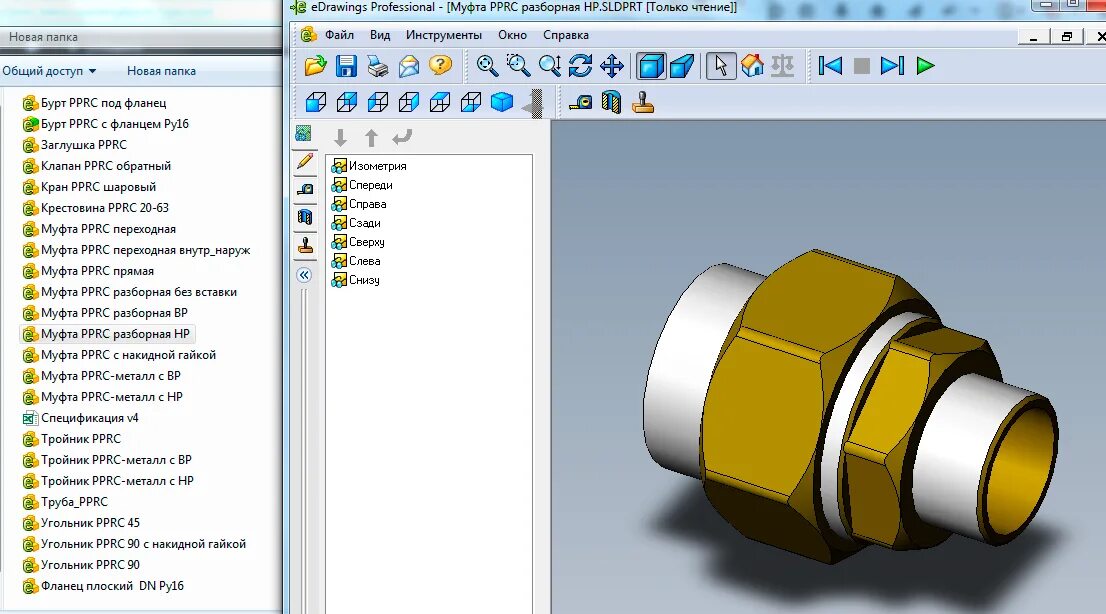
Task: Switch to Back view cube icon
Action: coord(347,102)
